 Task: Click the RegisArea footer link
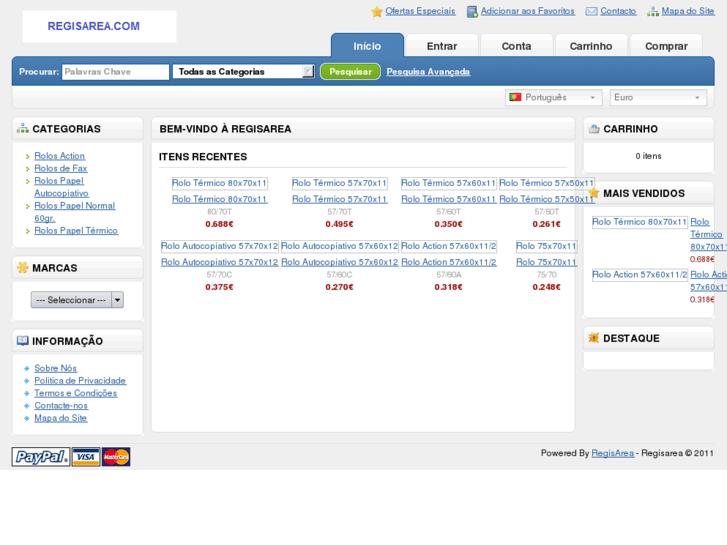pyautogui.click(x=612, y=453)
